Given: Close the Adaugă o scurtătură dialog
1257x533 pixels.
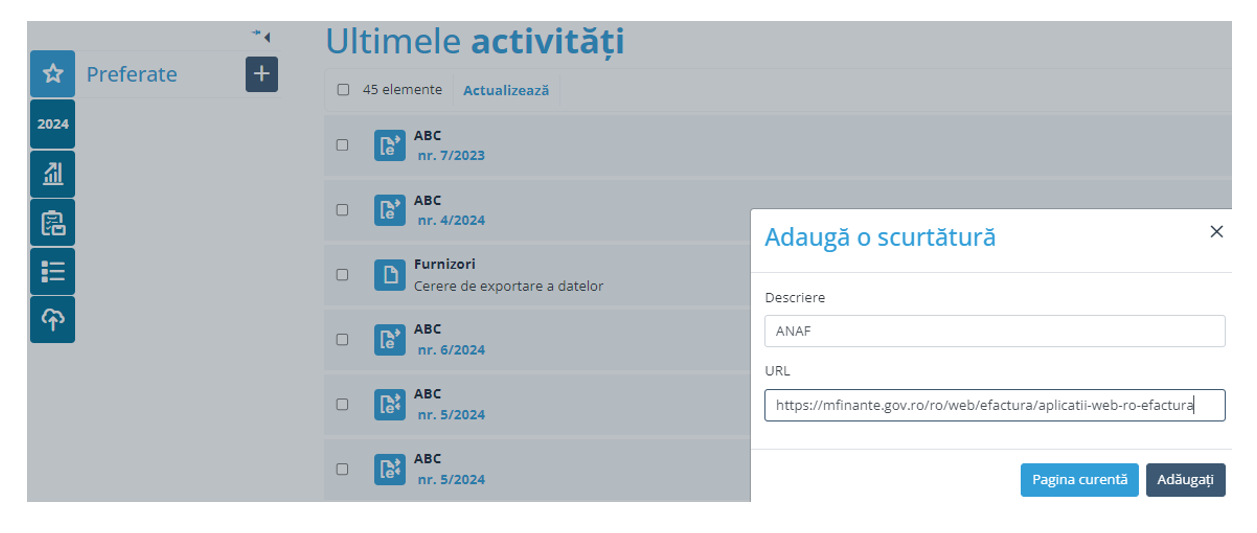Looking at the screenshot, I should [x=1216, y=232].
